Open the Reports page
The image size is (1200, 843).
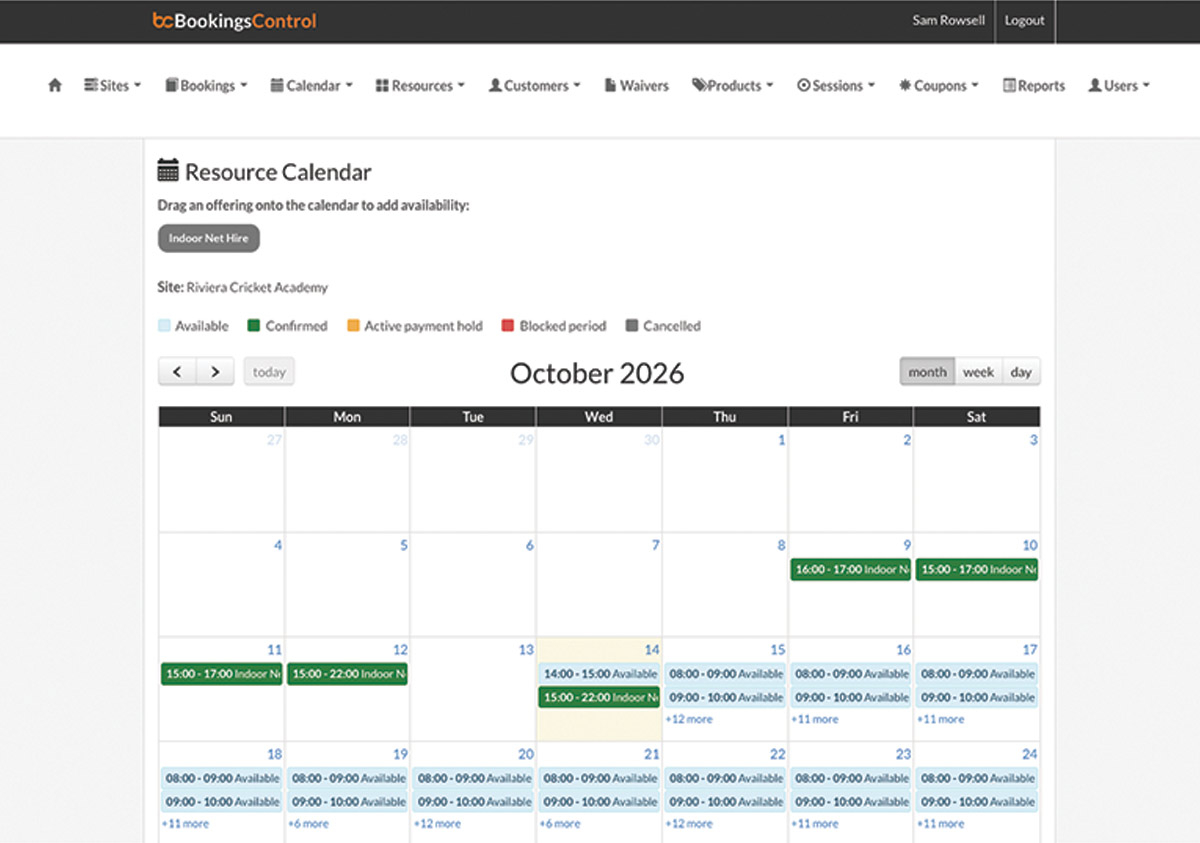point(1034,86)
